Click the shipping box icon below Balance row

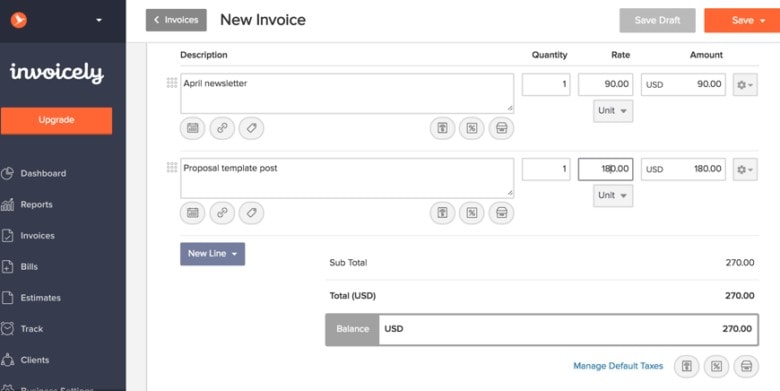[x=746, y=367]
